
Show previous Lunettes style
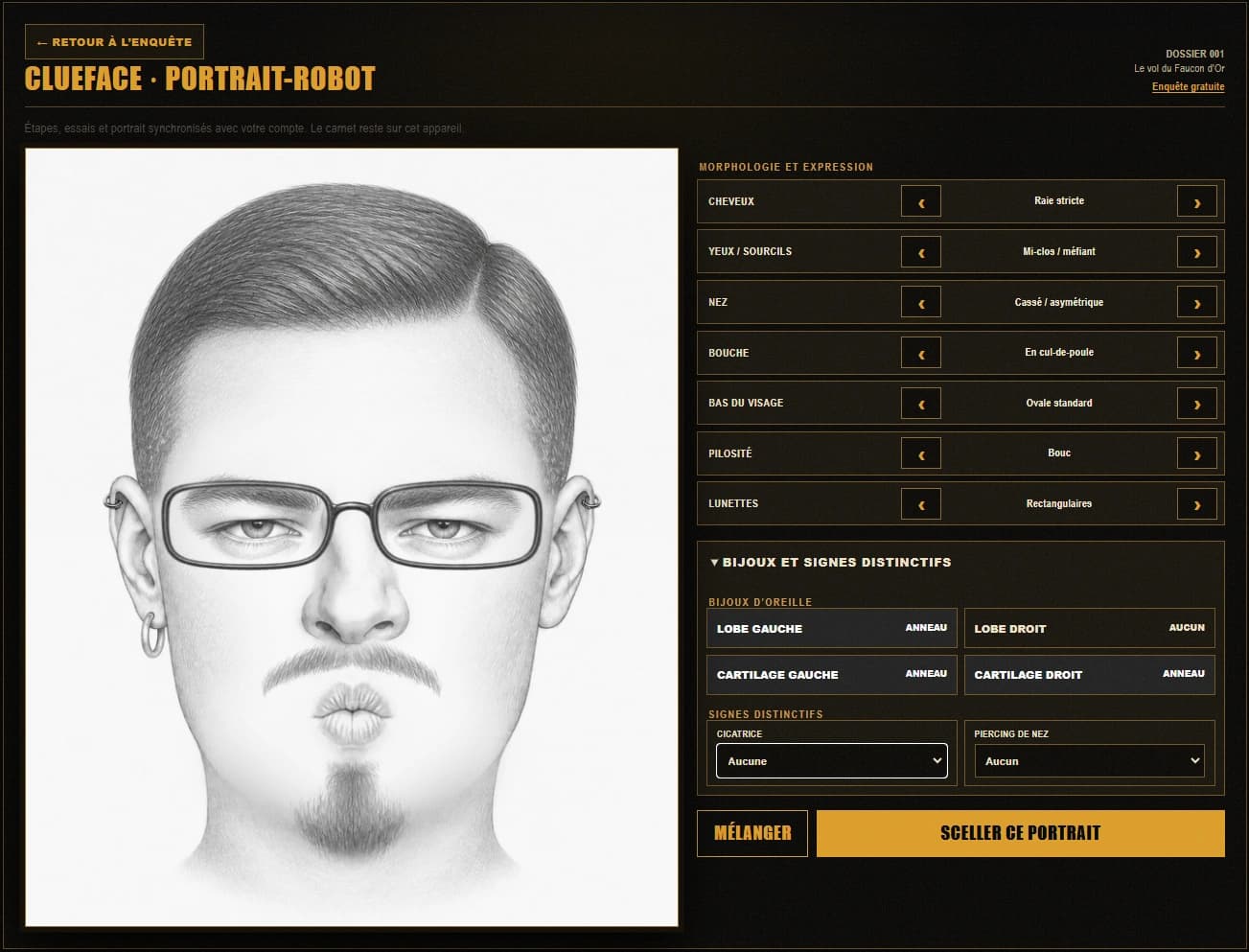[921, 503]
